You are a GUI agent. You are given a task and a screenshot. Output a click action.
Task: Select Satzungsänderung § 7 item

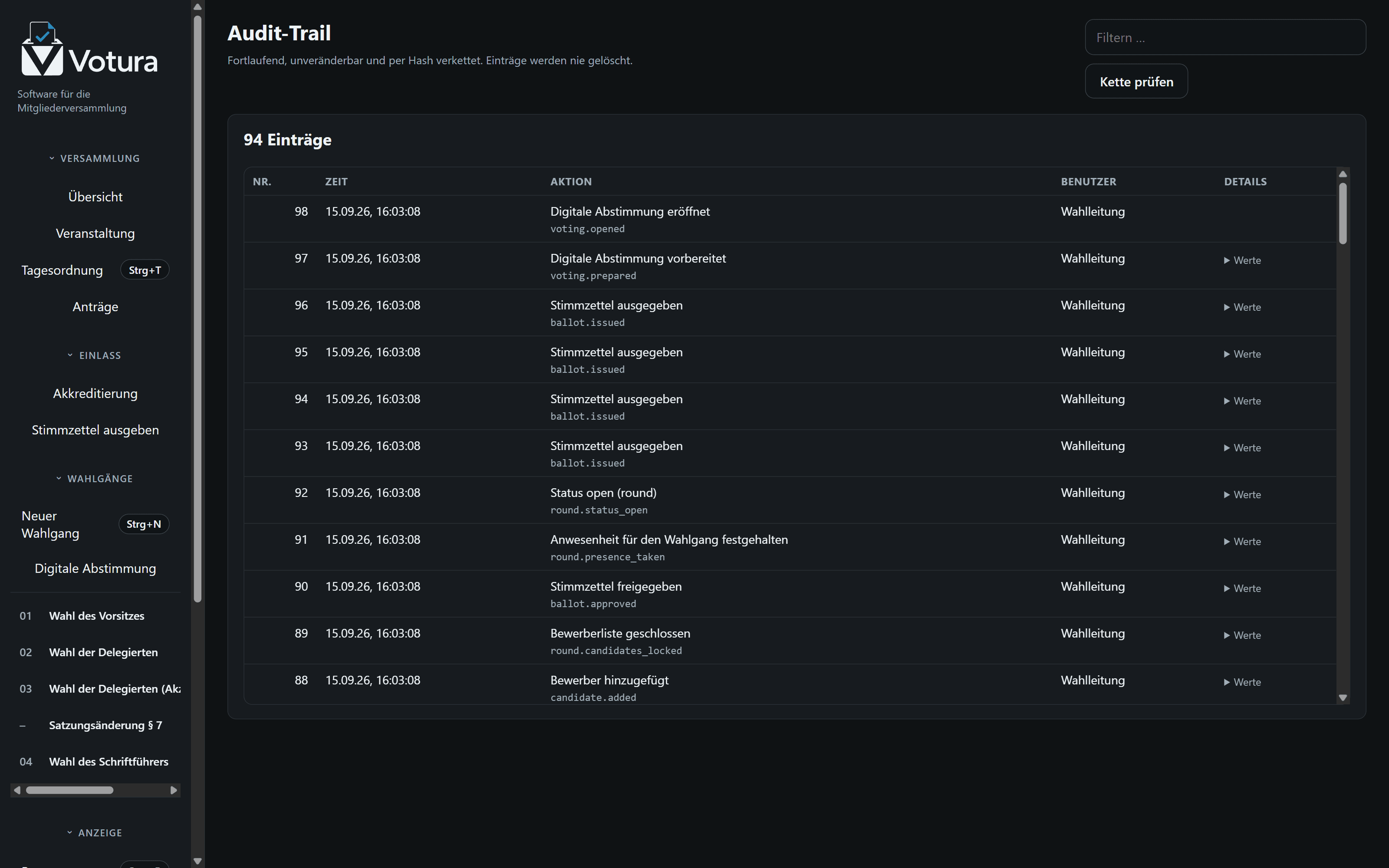pos(95,726)
